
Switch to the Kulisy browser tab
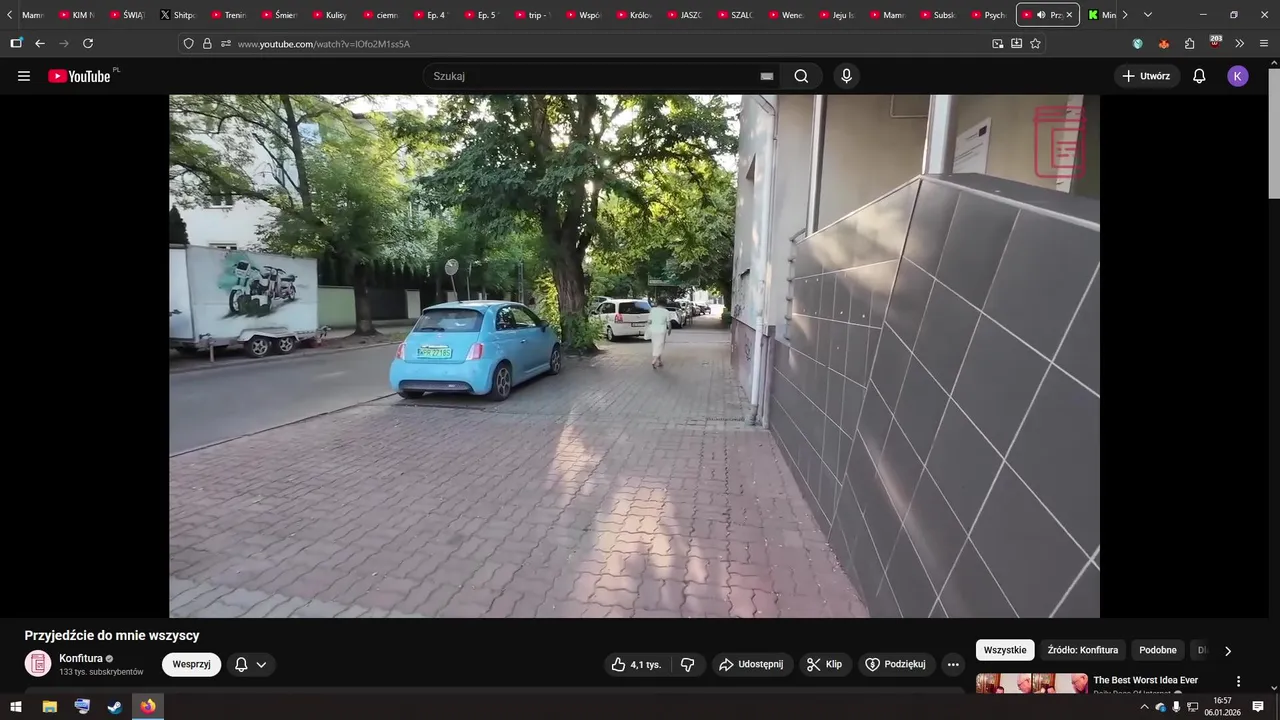pyautogui.click(x=332, y=15)
